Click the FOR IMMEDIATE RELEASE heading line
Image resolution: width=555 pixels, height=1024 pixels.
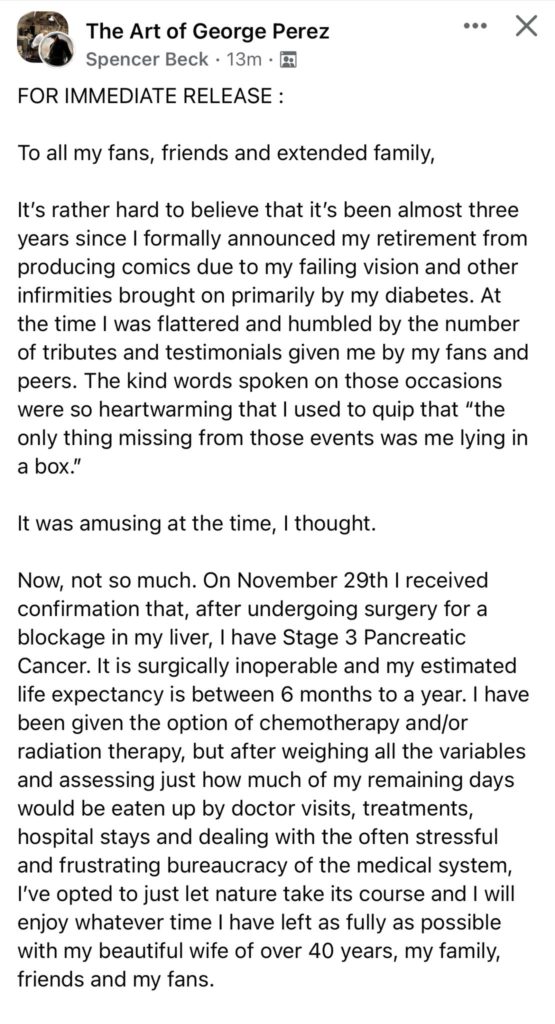pos(151,95)
